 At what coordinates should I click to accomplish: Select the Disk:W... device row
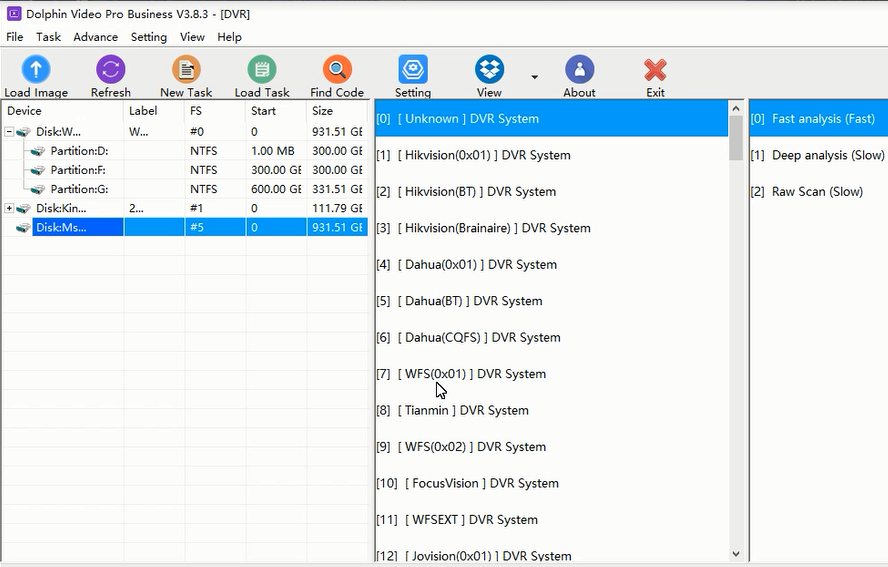tap(185, 132)
